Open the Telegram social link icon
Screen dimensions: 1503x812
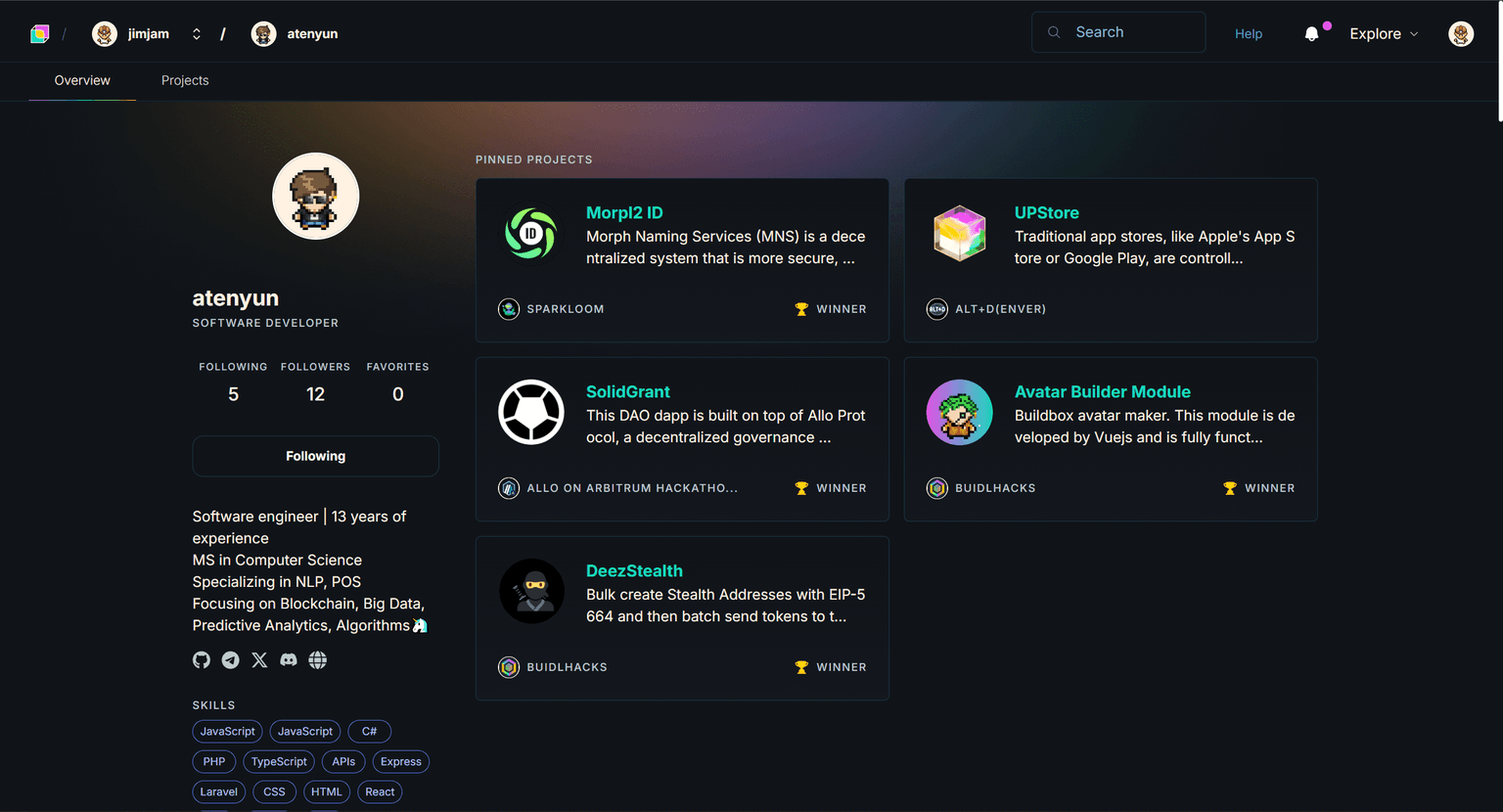(230, 660)
